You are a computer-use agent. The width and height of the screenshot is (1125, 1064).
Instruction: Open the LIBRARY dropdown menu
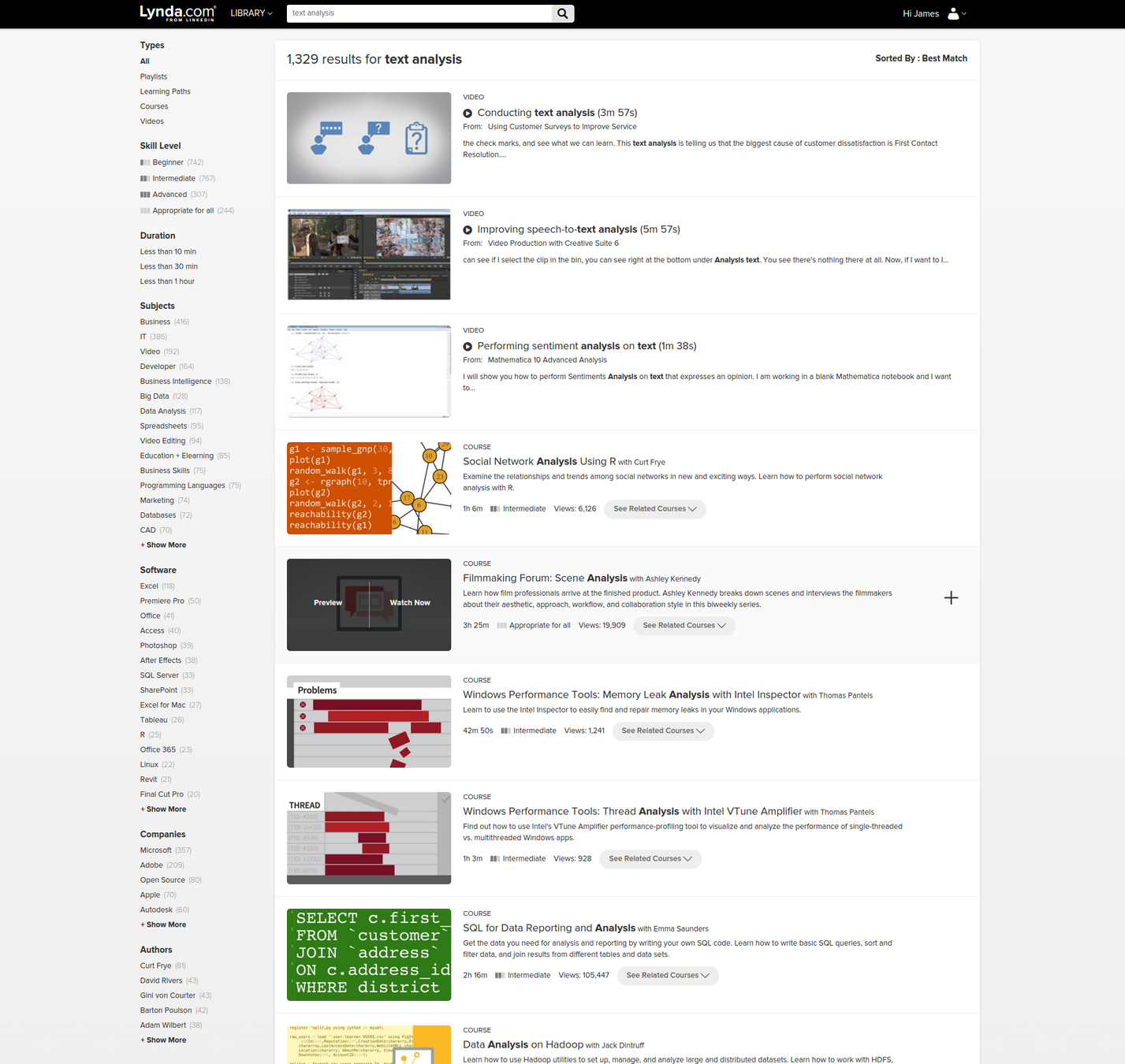[x=251, y=13]
